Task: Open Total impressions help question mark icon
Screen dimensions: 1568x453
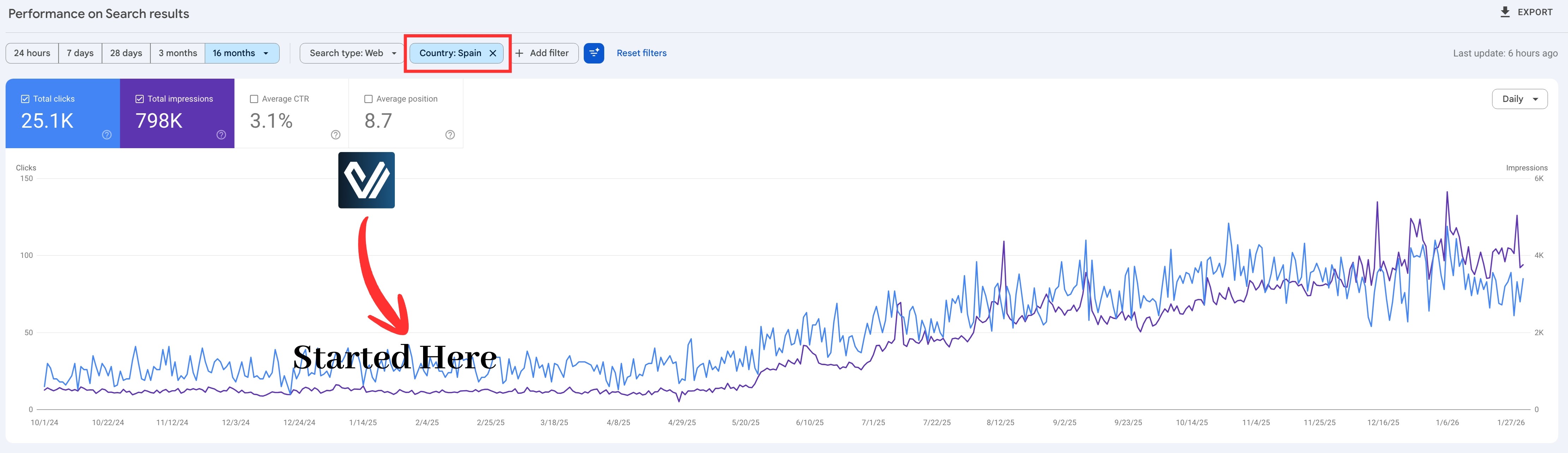Action: tap(221, 135)
